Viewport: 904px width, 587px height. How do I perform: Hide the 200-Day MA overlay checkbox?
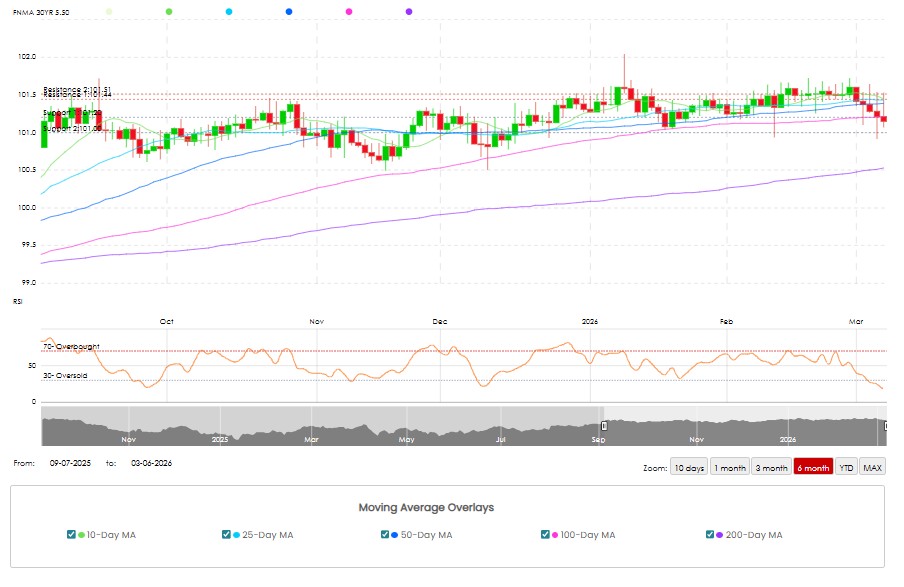tap(710, 535)
